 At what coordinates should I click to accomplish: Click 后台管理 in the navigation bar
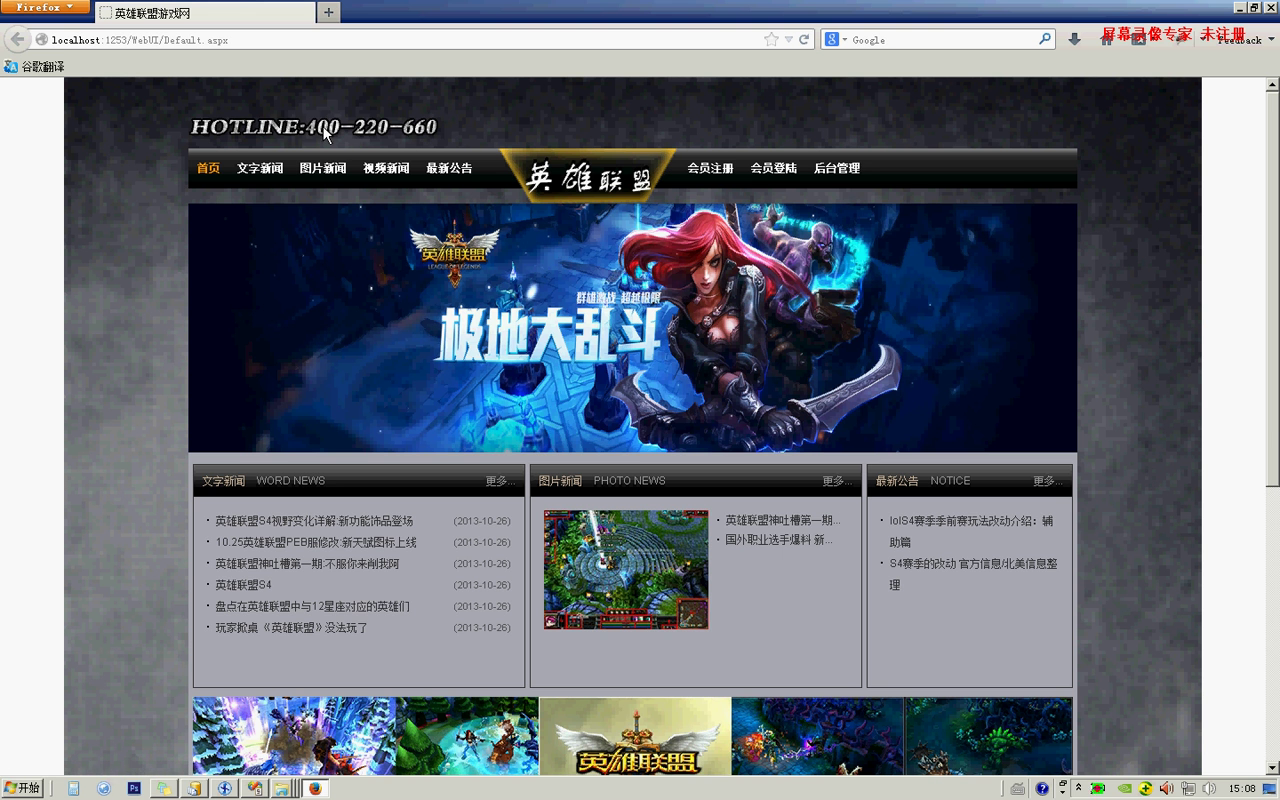(837, 168)
